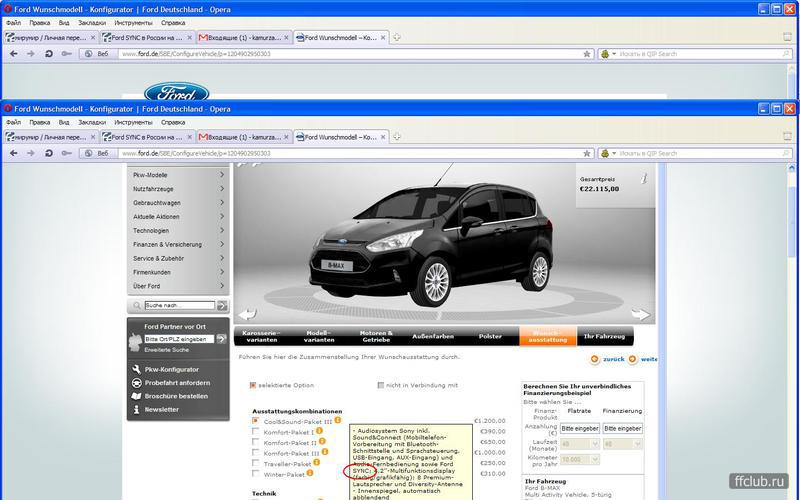The height and width of the screenshot is (500, 800).
Task: Open Newsletter link in sidebar
Action: point(161,409)
